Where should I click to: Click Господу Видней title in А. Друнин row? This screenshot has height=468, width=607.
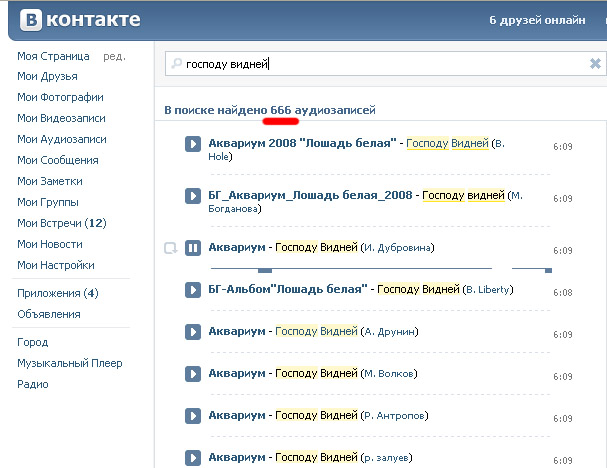click(x=316, y=331)
